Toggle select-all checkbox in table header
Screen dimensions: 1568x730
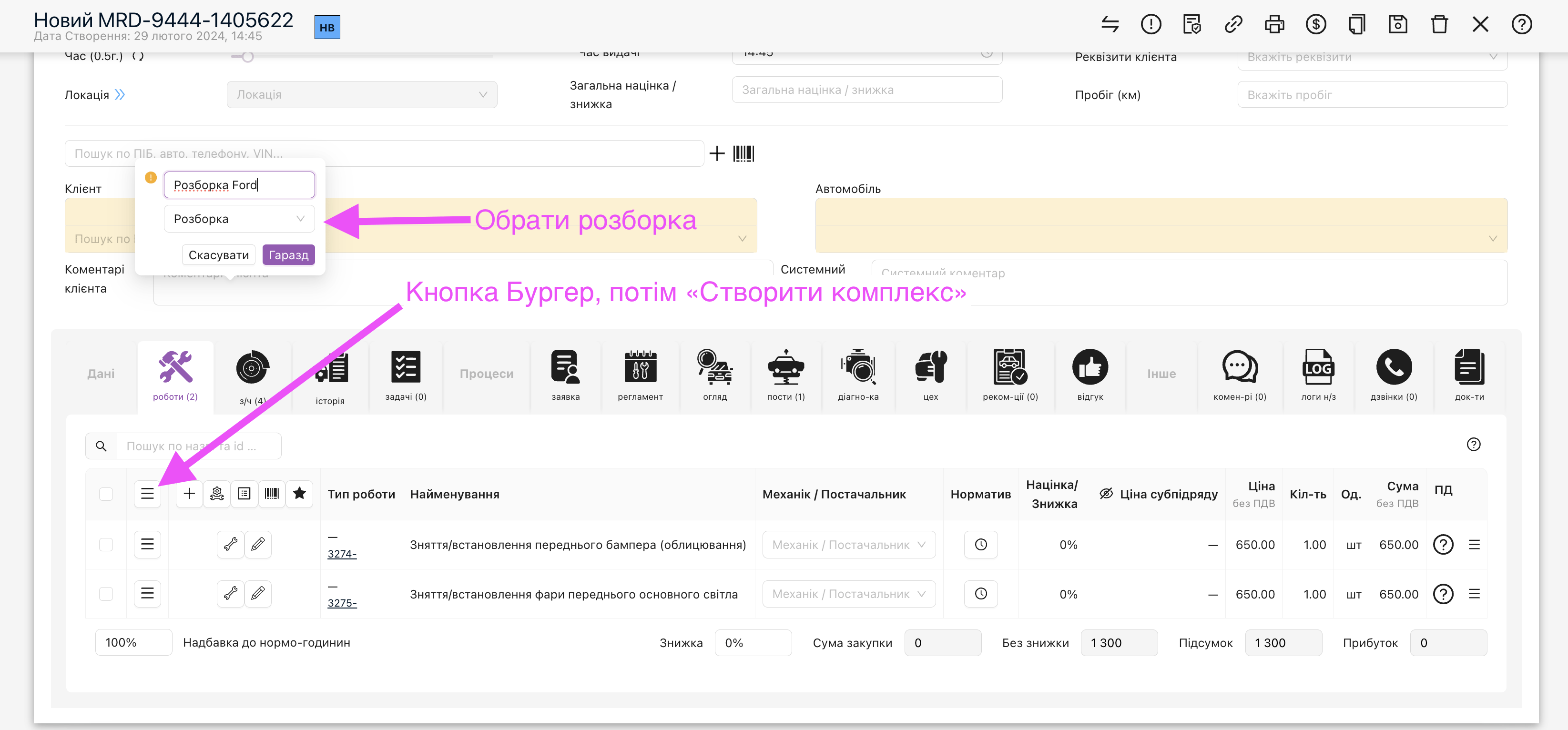[106, 494]
